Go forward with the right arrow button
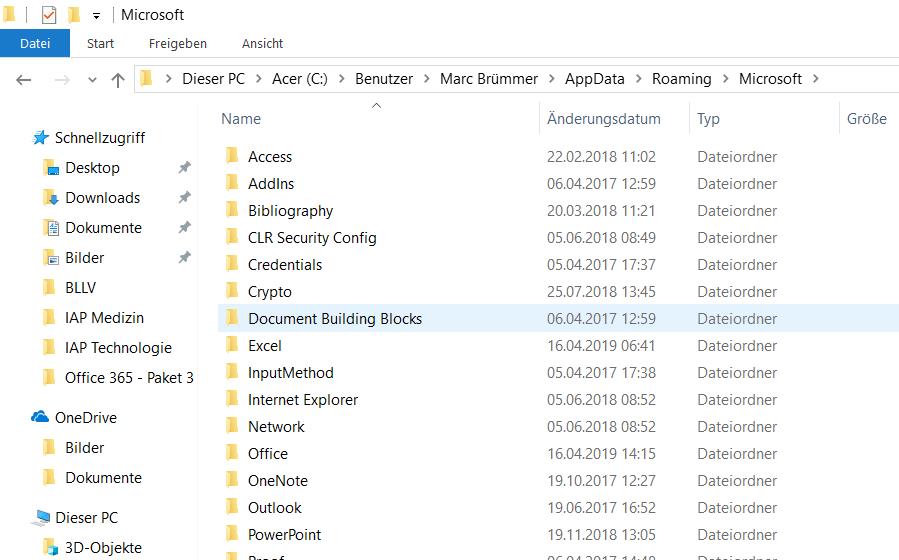The height and width of the screenshot is (560, 899). point(62,80)
